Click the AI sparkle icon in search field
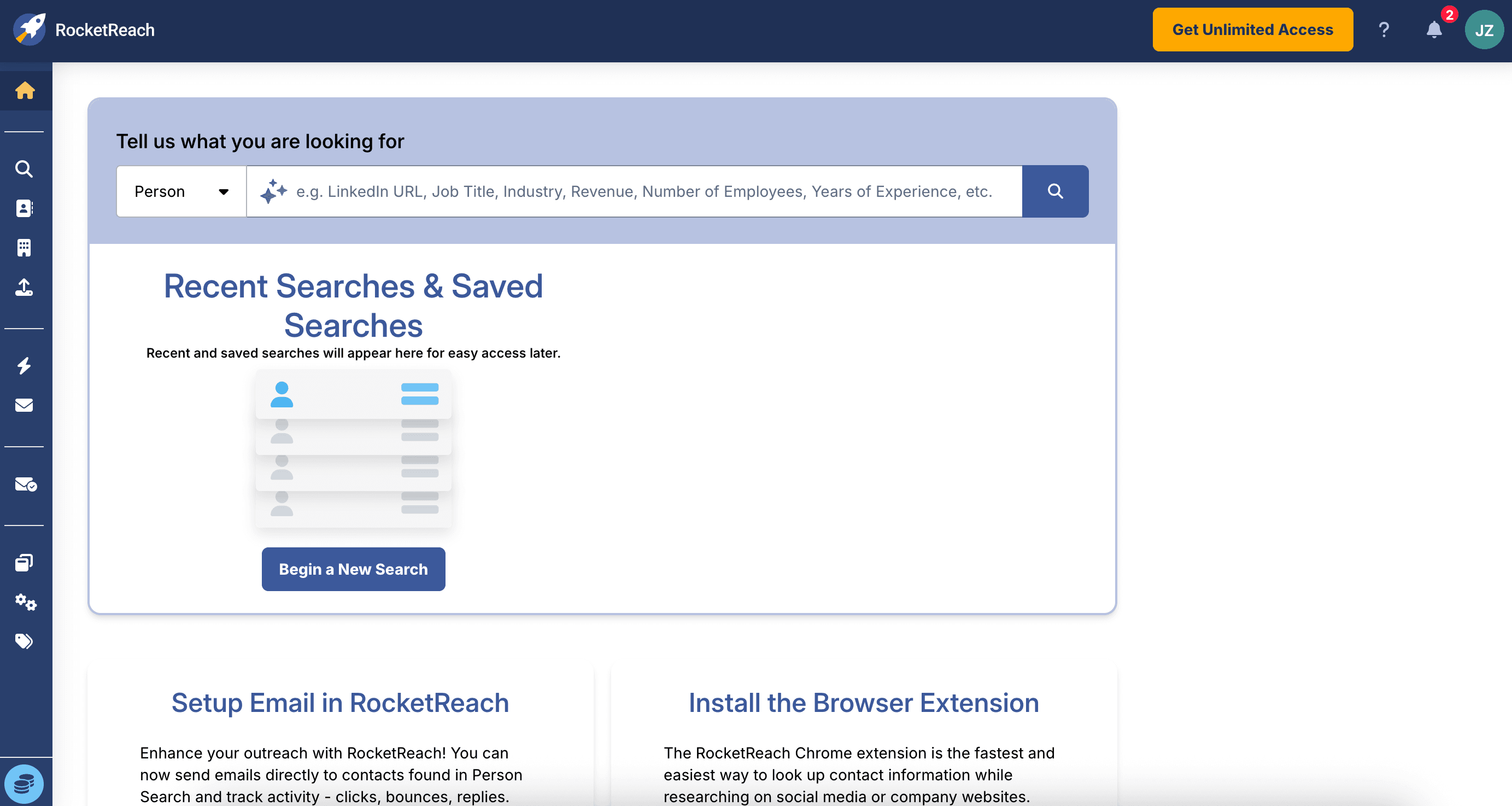Image resolution: width=1512 pixels, height=806 pixels. coord(273,191)
